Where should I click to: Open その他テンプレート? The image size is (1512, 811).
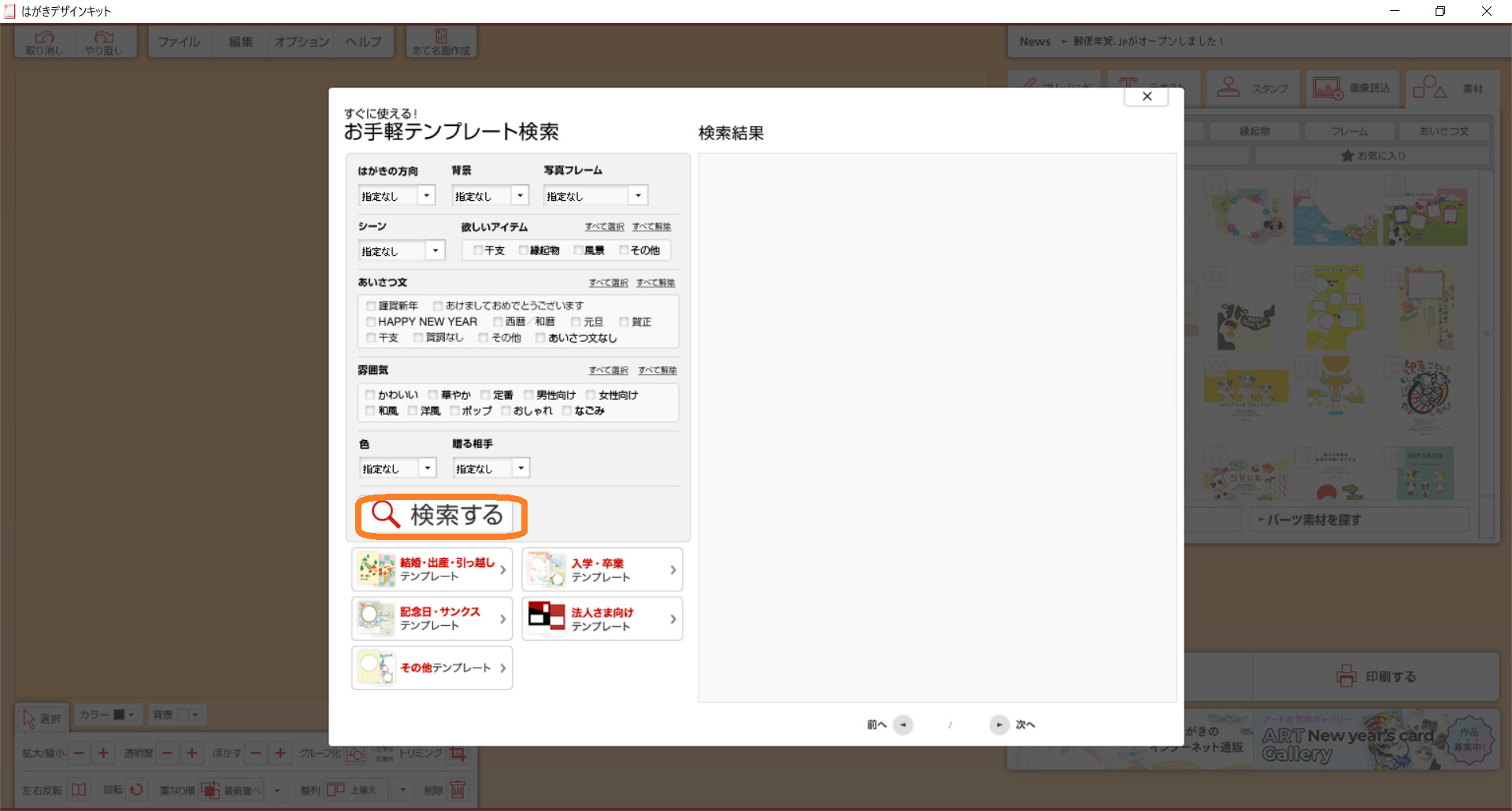(432, 668)
